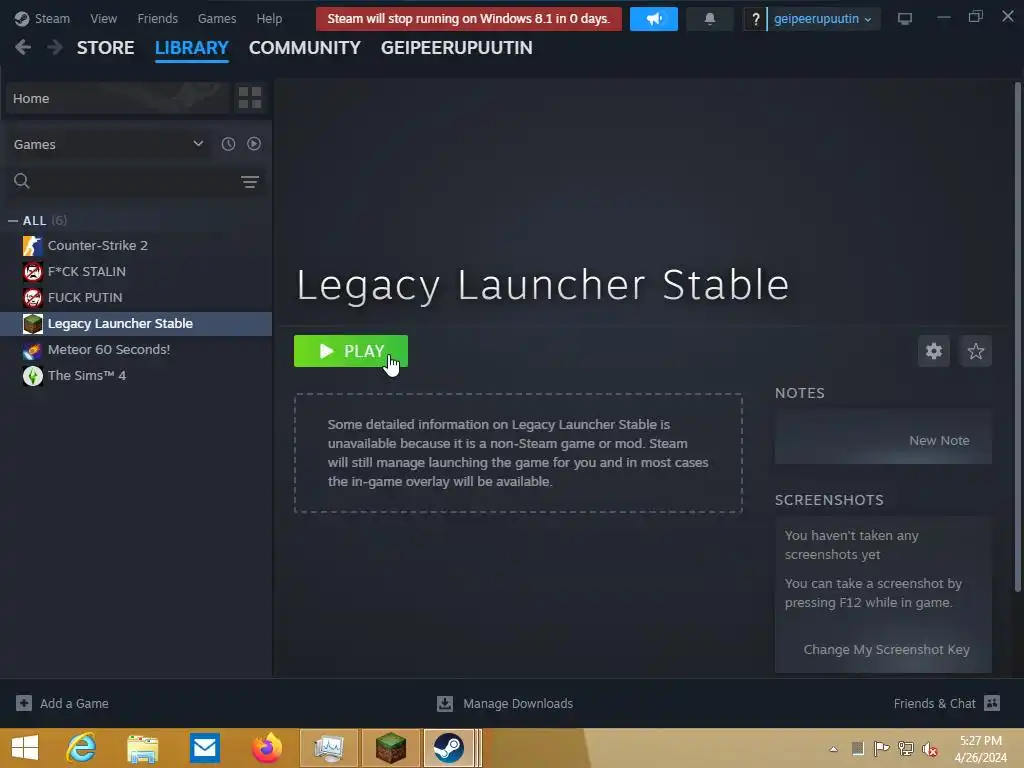Open the notifications bell
The height and width of the screenshot is (768, 1024).
pyautogui.click(x=710, y=19)
